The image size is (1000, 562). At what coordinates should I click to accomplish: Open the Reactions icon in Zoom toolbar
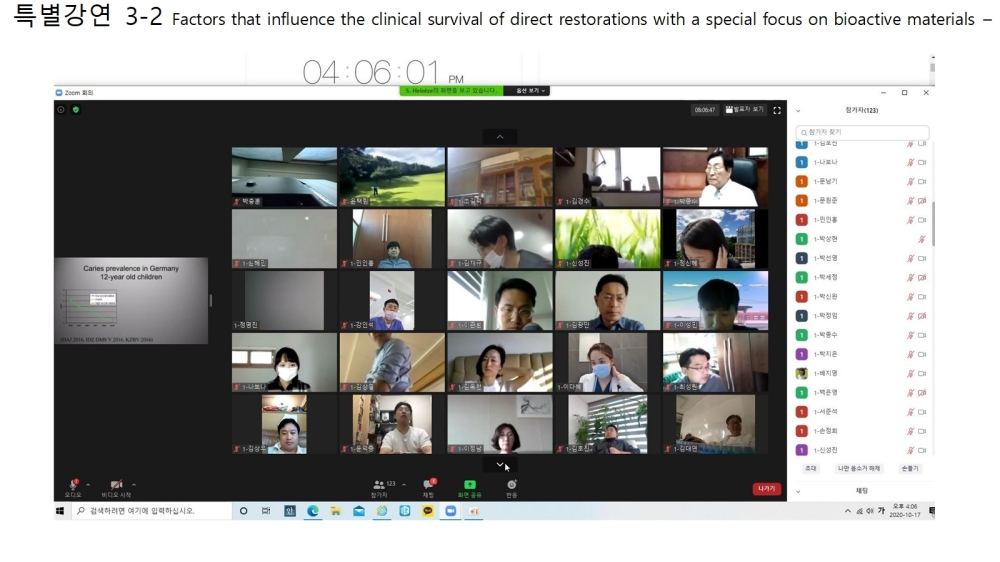click(511, 485)
